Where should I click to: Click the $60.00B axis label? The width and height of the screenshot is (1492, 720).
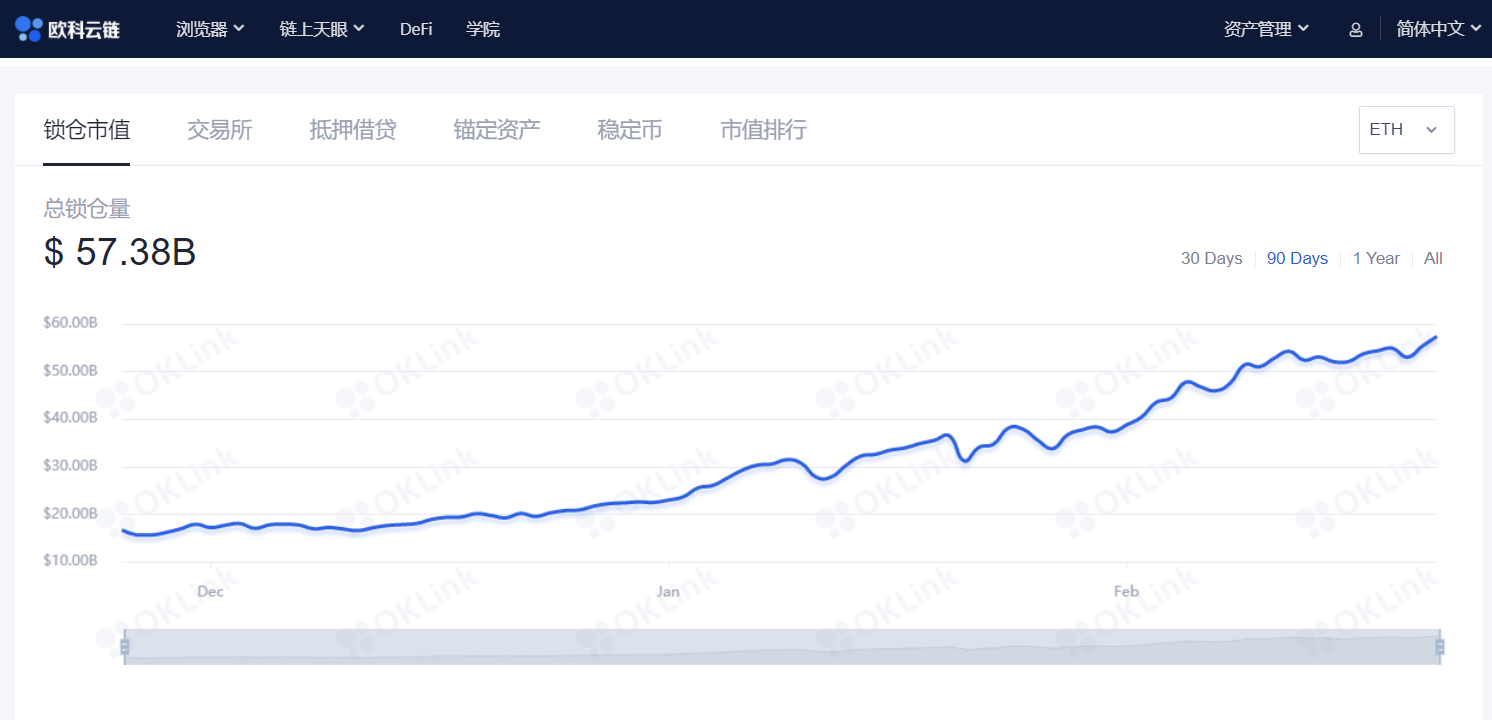point(70,323)
